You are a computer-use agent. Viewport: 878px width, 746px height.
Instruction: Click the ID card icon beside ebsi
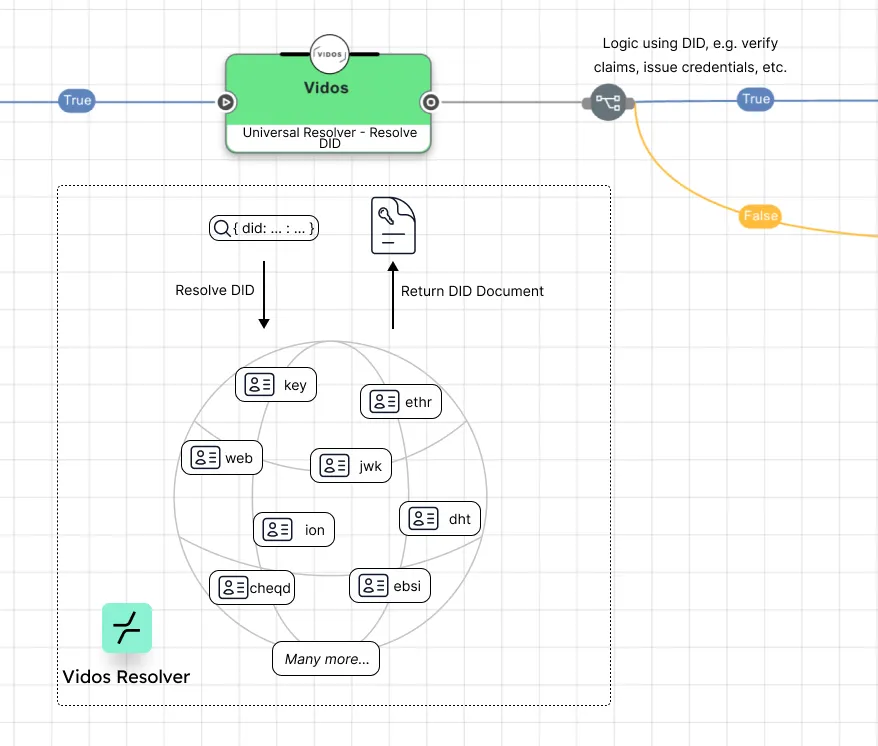coord(373,585)
